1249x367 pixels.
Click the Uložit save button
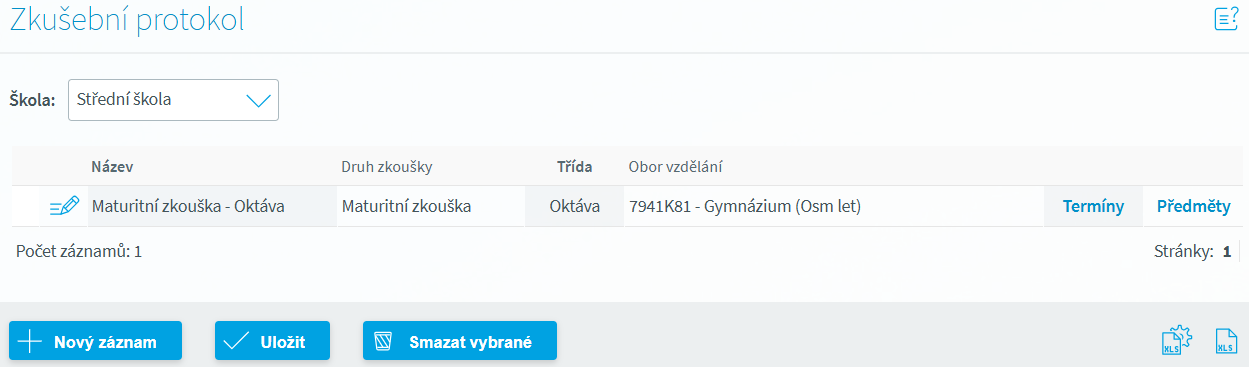point(272,341)
